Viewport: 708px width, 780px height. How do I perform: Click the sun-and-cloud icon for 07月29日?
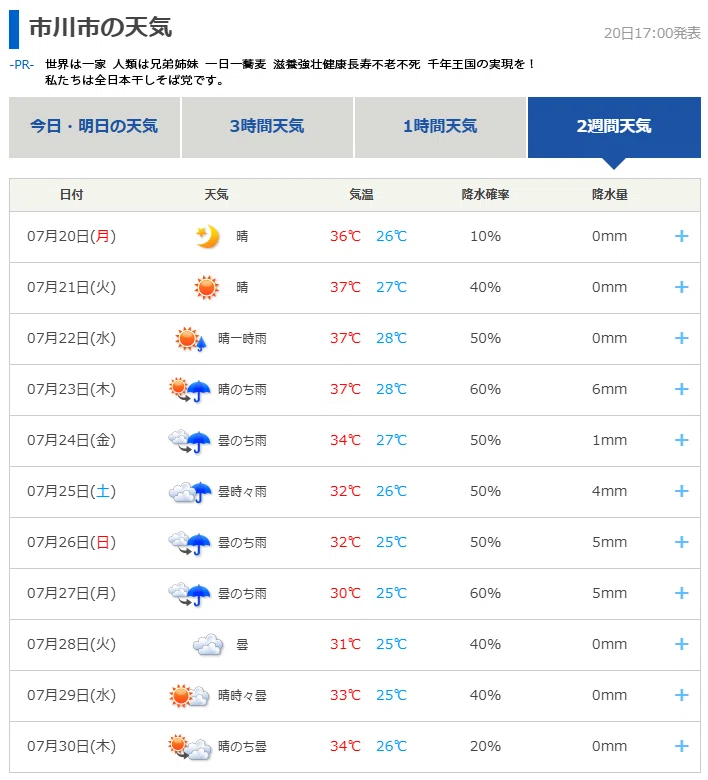[189, 695]
